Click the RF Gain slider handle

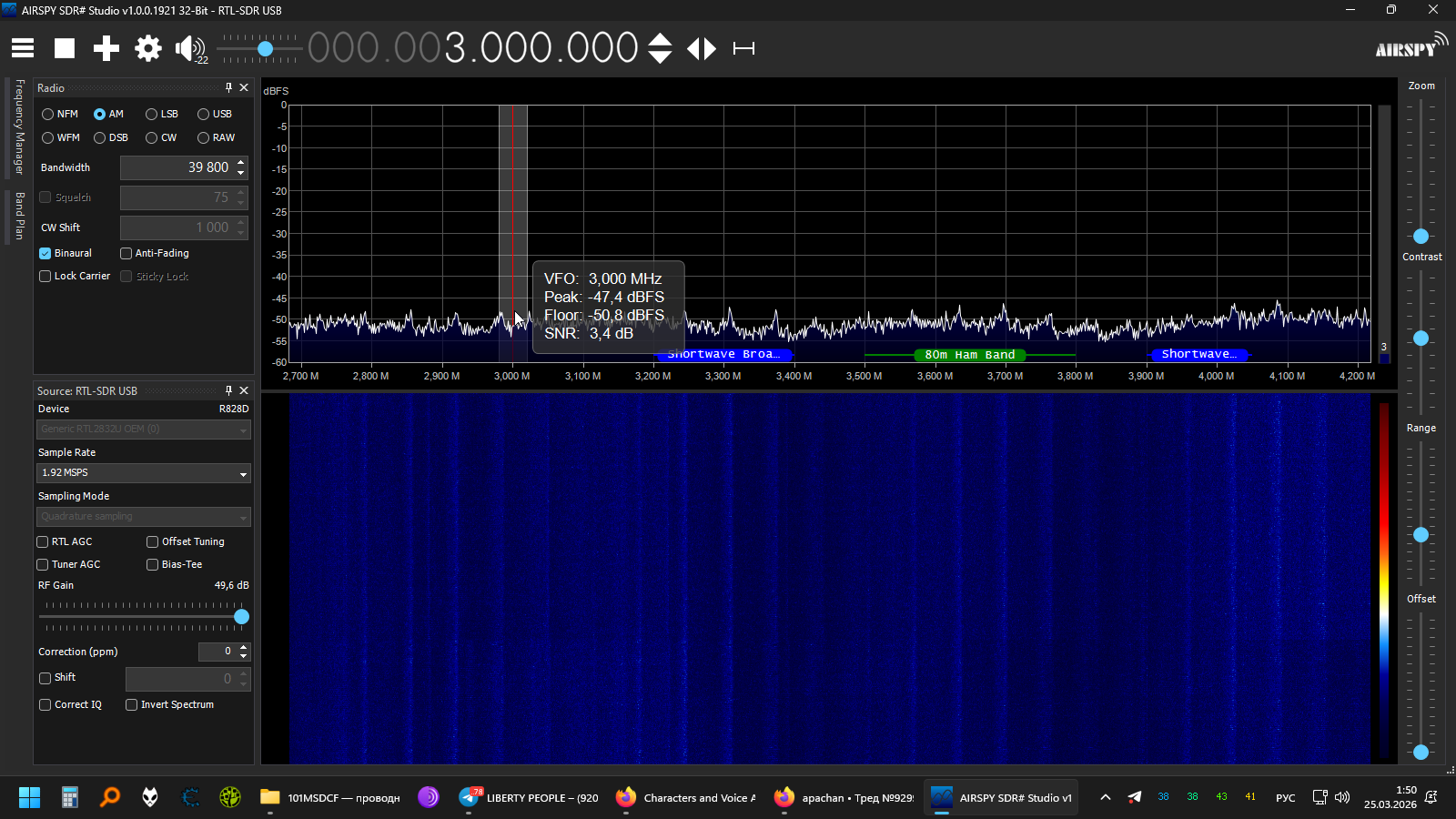click(241, 617)
